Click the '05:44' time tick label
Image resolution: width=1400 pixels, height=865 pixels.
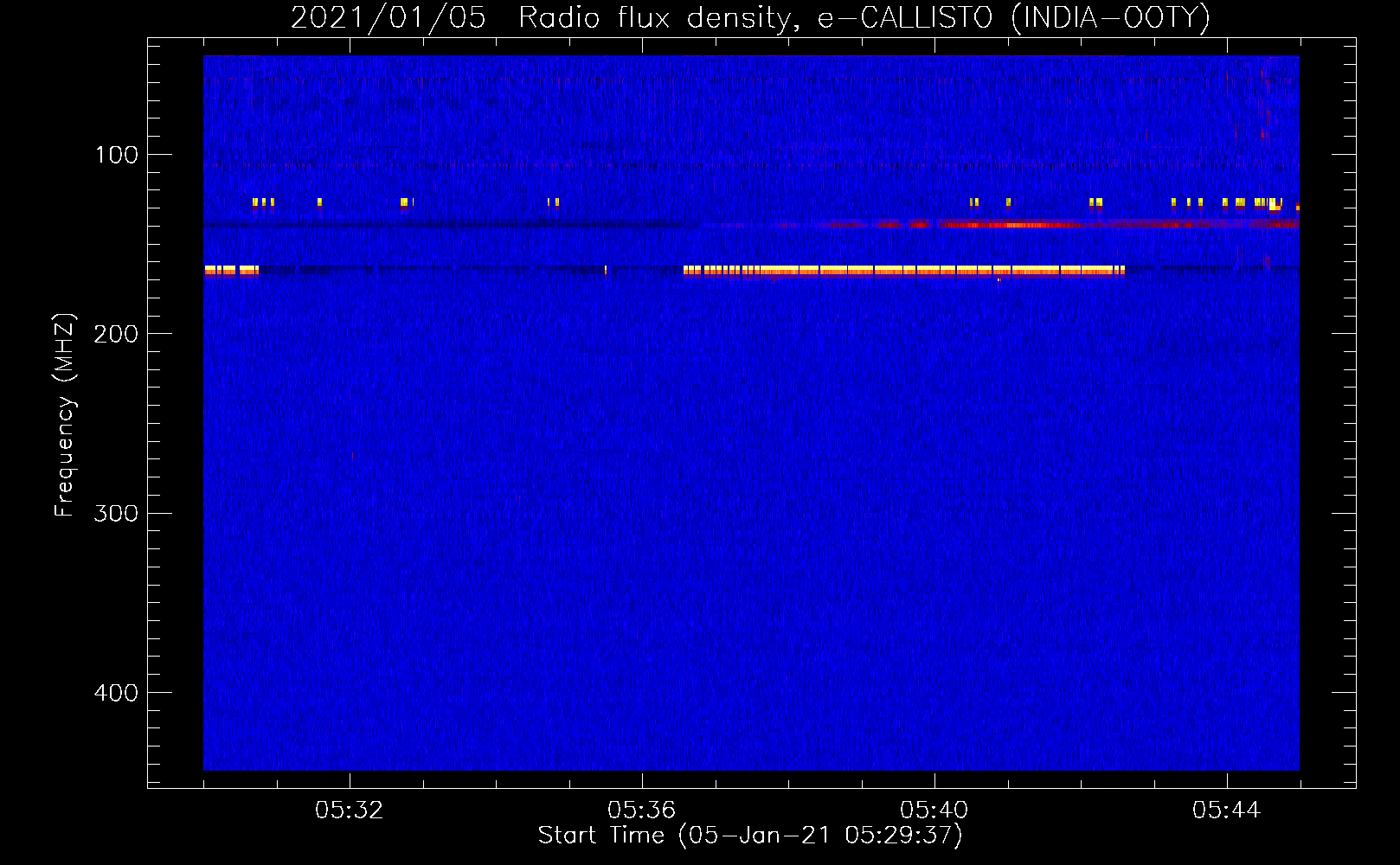1226,811
